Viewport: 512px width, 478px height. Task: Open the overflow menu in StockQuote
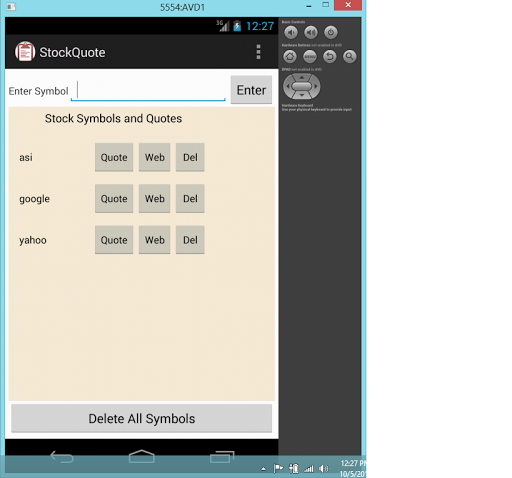pyautogui.click(x=258, y=52)
